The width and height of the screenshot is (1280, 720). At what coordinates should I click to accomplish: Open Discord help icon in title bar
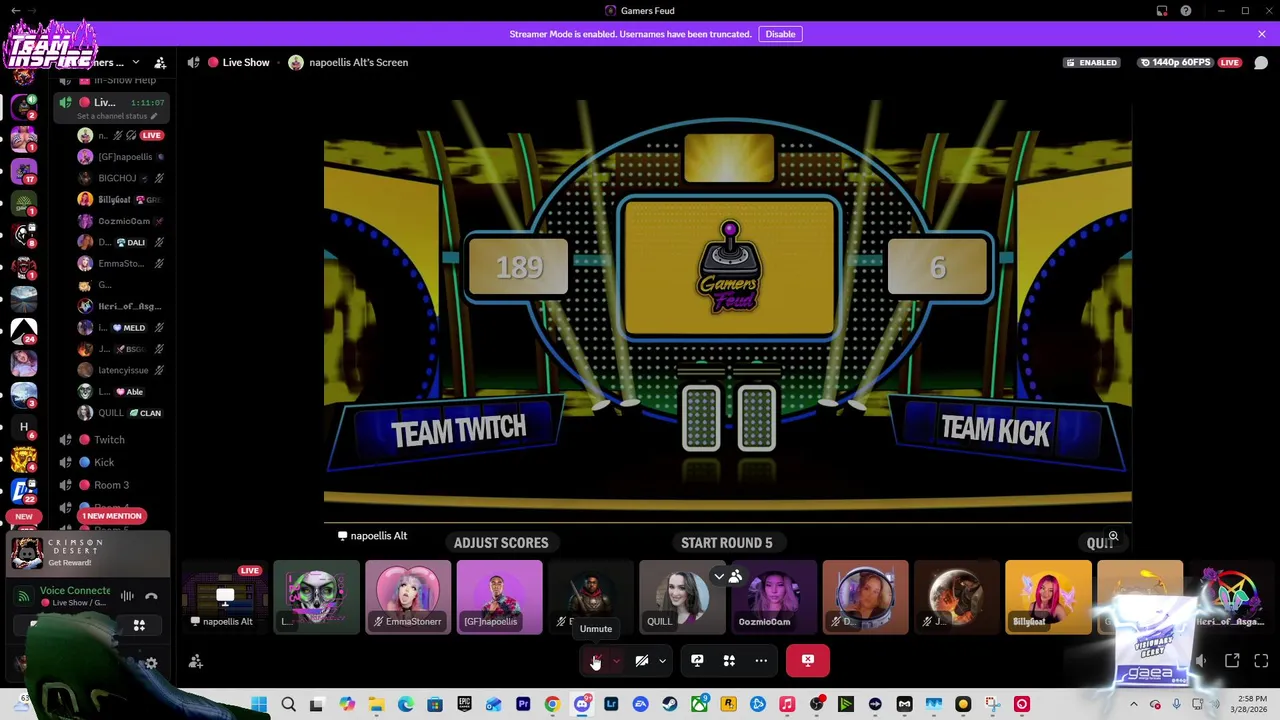click(x=1186, y=11)
